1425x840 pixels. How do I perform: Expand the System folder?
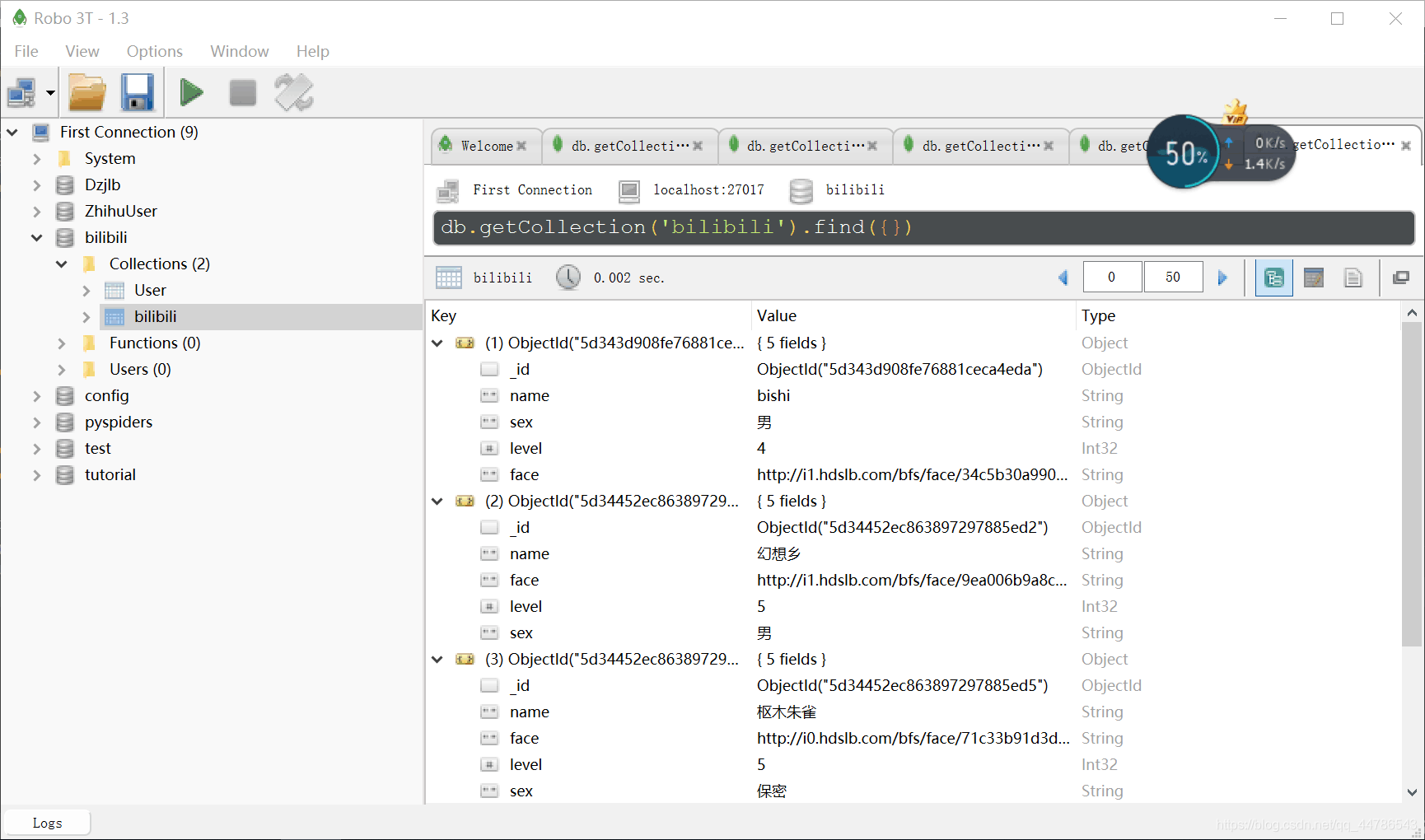tap(37, 158)
